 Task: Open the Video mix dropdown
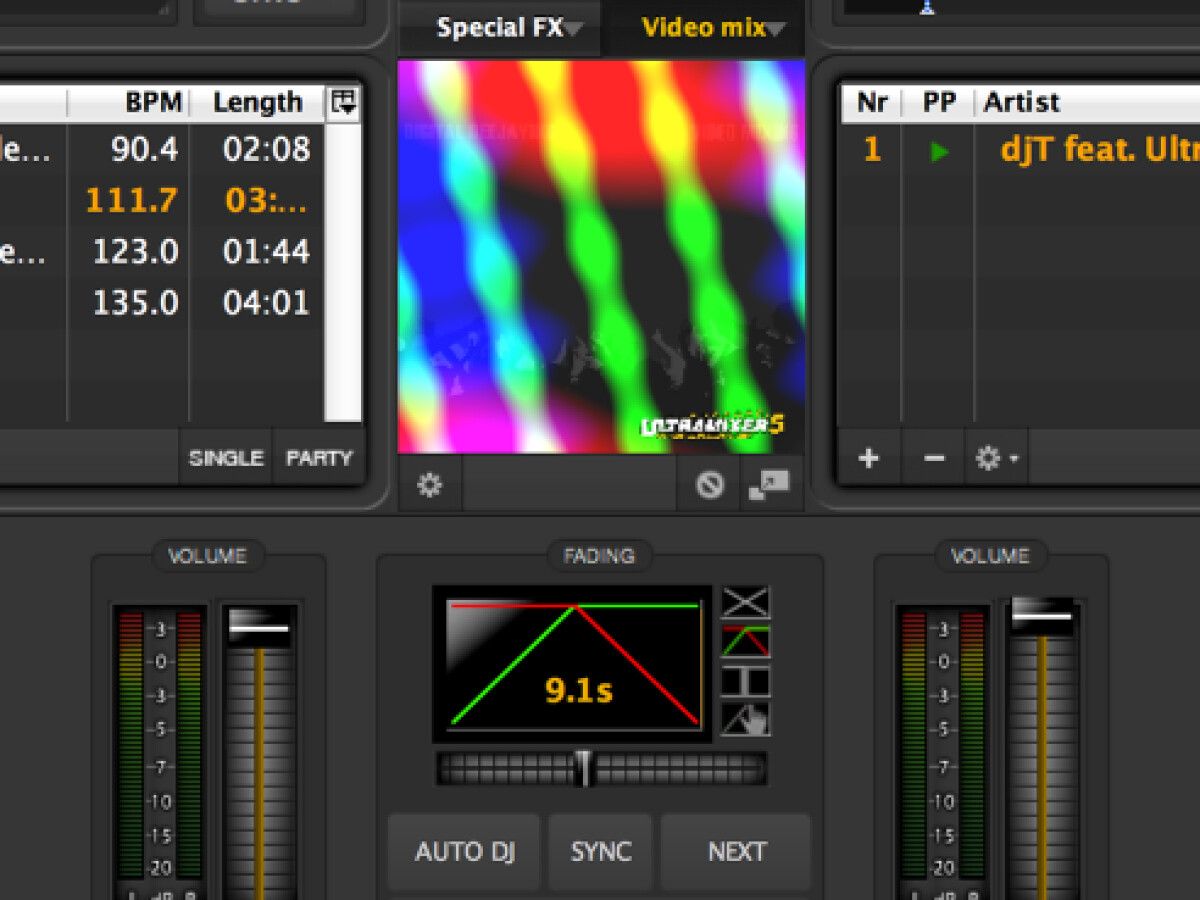[x=713, y=28]
